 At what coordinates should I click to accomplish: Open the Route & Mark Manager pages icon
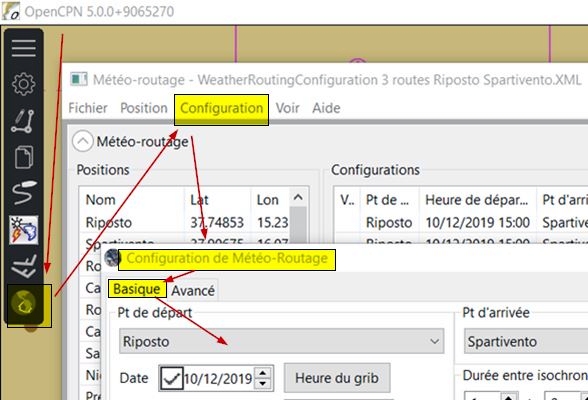point(24,157)
